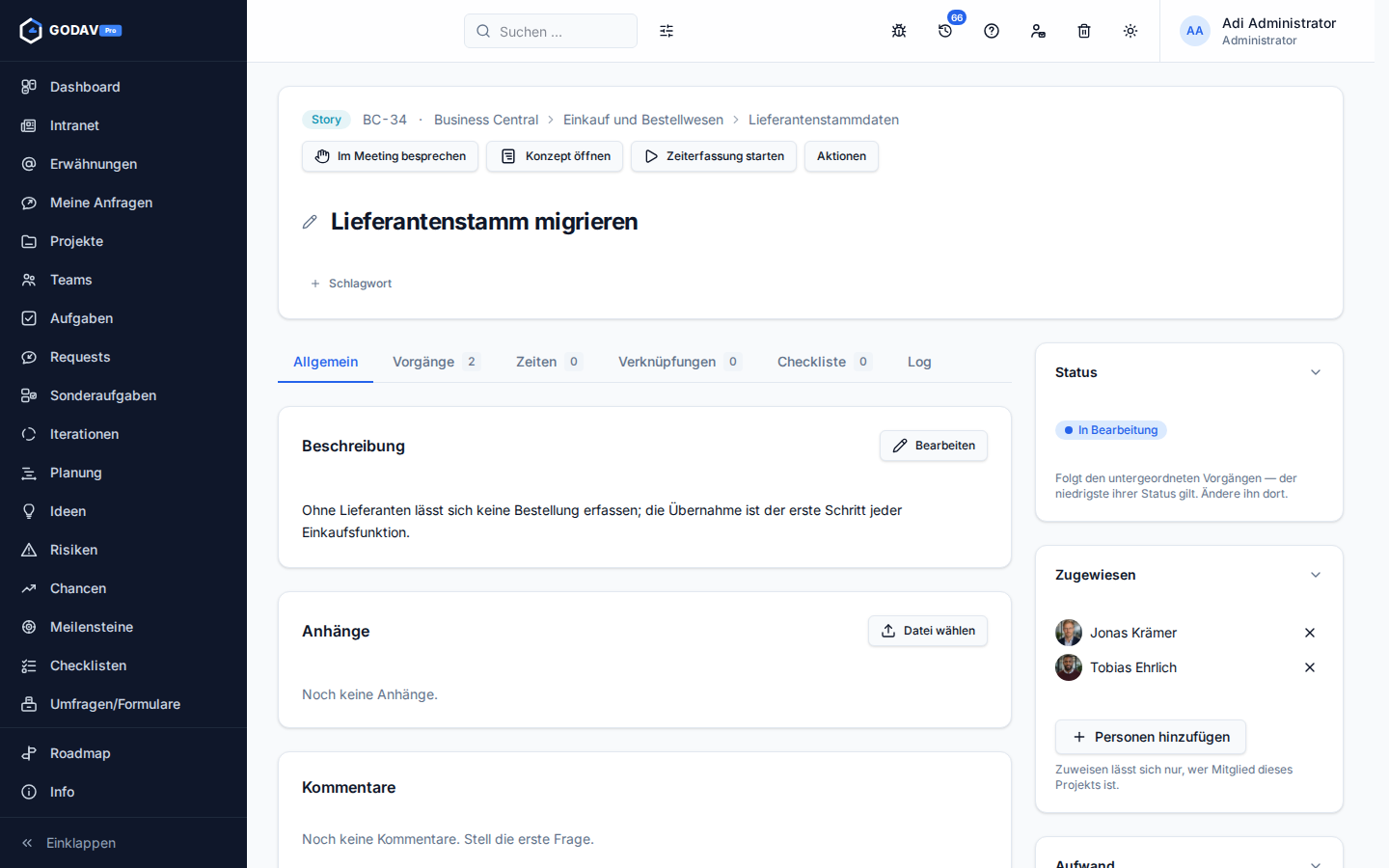This screenshot has width=1389, height=868.
Task: Focus the Suchen search field
Action: tap(551, 31)
